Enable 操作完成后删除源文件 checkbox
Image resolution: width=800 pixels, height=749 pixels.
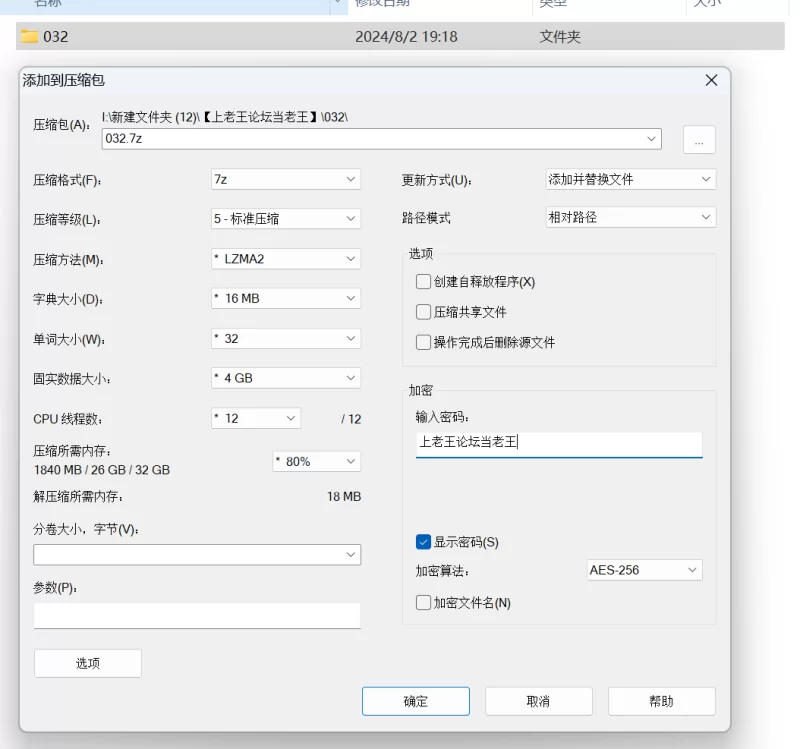tap(424, 342)
